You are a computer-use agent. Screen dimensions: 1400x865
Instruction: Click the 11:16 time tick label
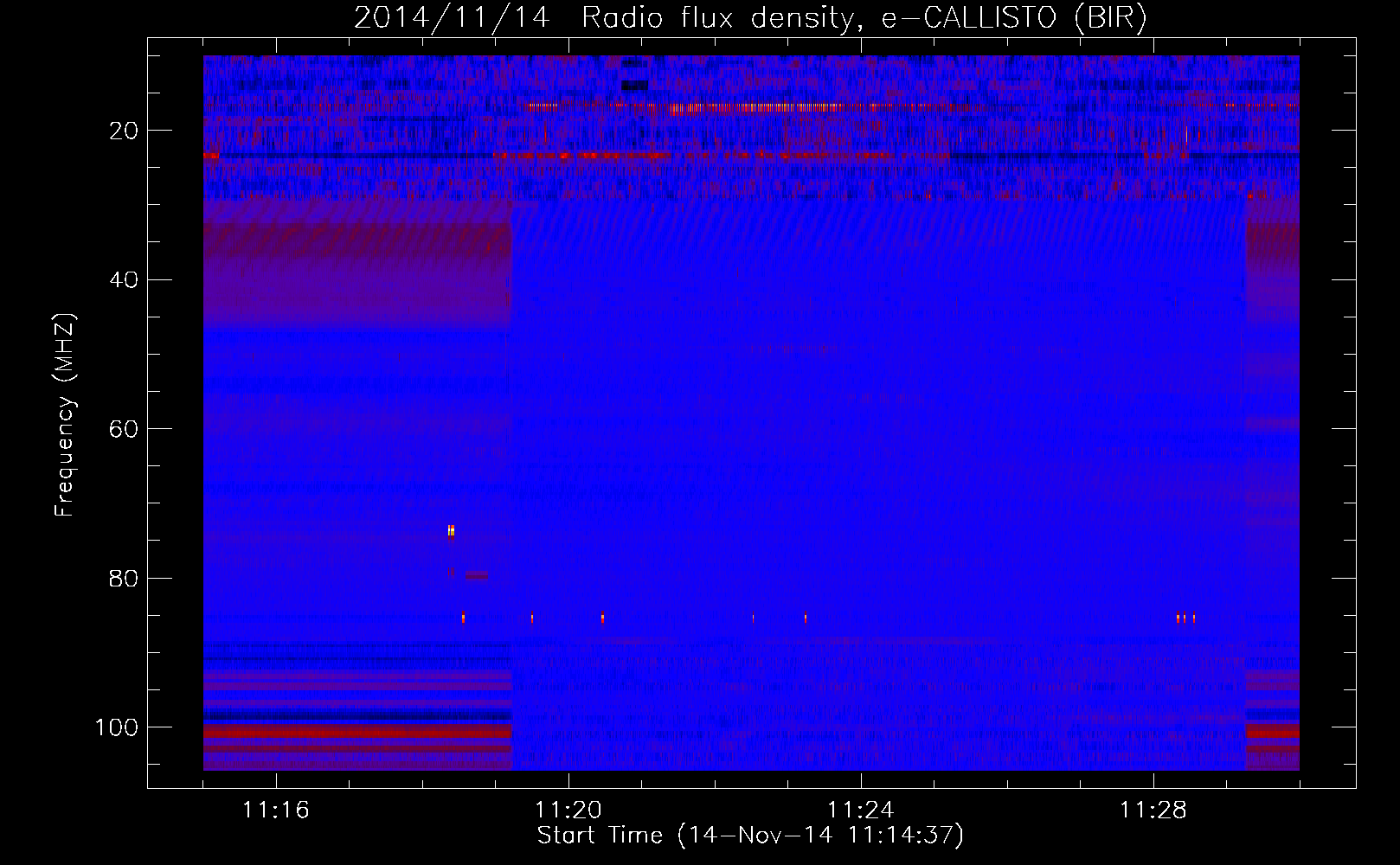tap(275, 810)
